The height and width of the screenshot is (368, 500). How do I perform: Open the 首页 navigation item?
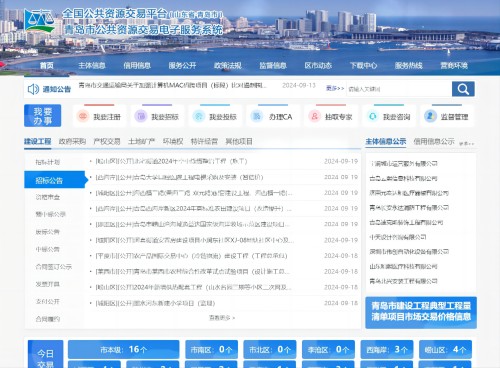point(47,65)
